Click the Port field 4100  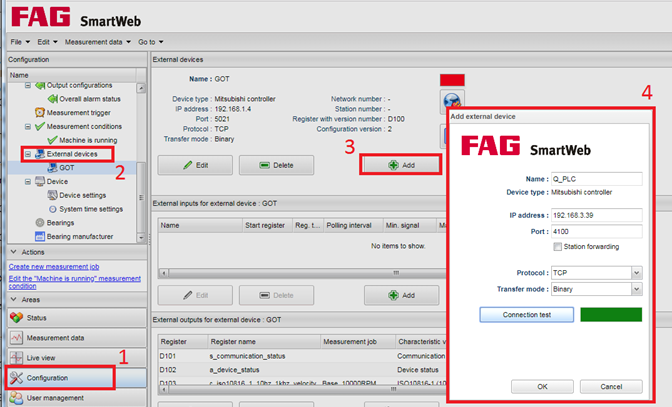[597, 231]
